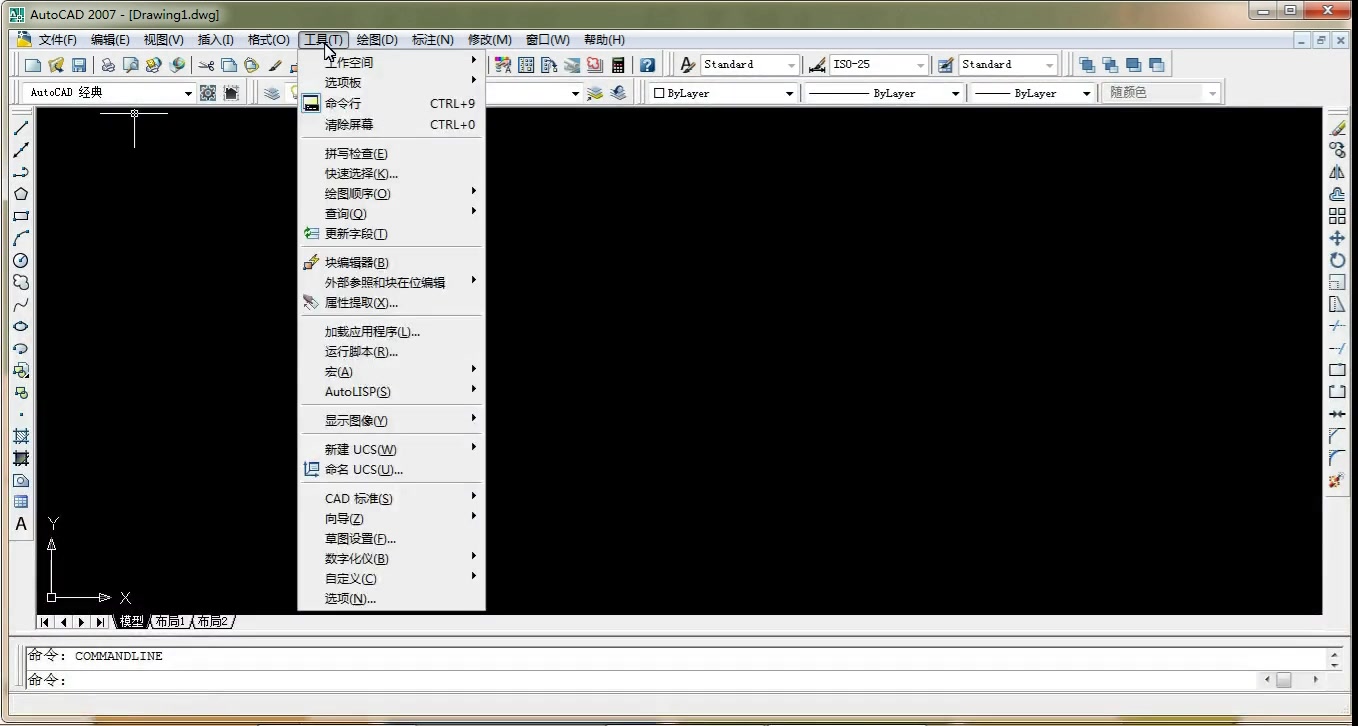Open QuickCalc calculator icon
The height and width of the screenshot is (726, 1358).
click(619, 65)
